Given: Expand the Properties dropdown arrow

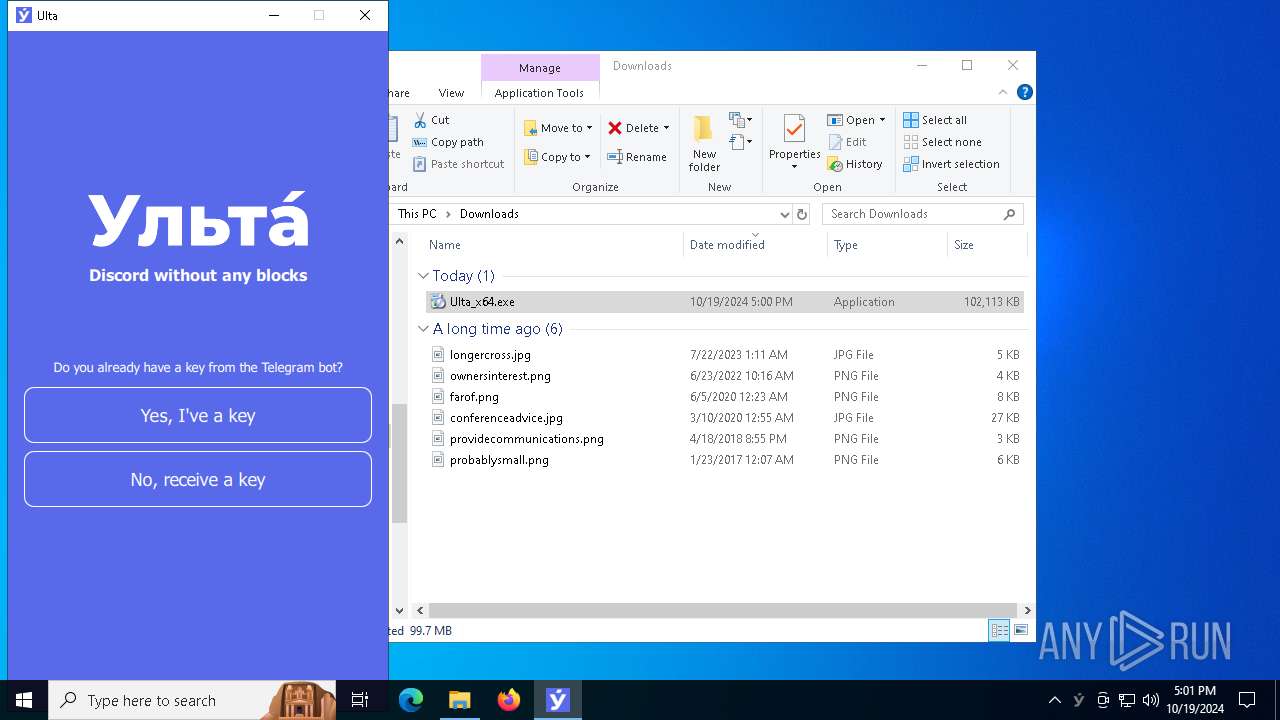Looking at the screenshot, I should point(794,167).
